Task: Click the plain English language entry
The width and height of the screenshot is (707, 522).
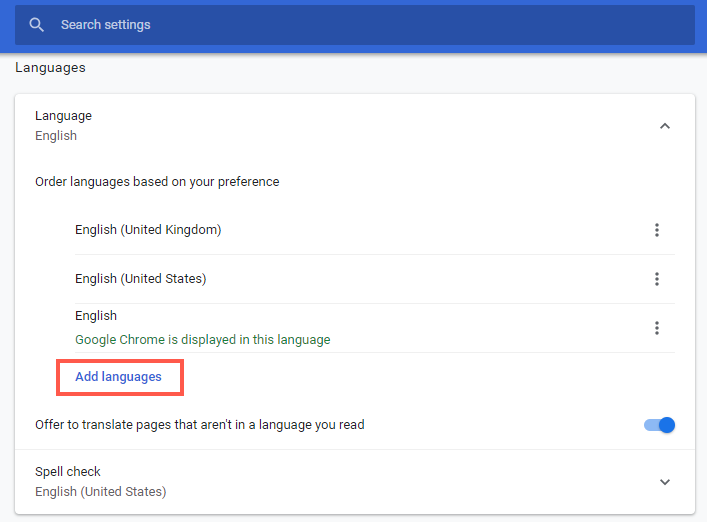Action: tap(96, 316)
